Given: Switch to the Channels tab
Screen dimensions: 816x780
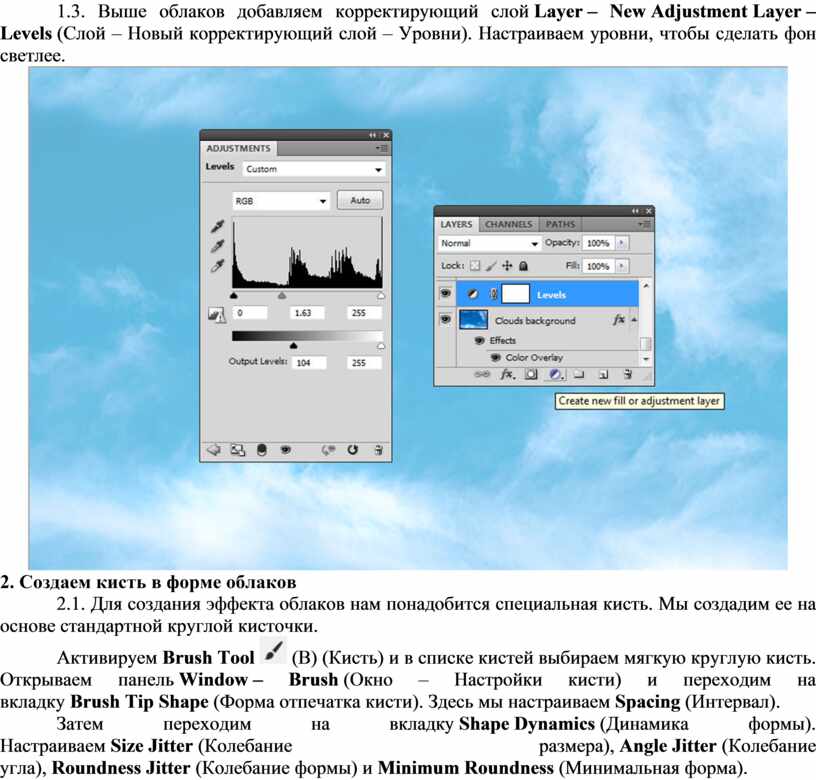Looking at the screenshot, I should (x=508, y=224).
